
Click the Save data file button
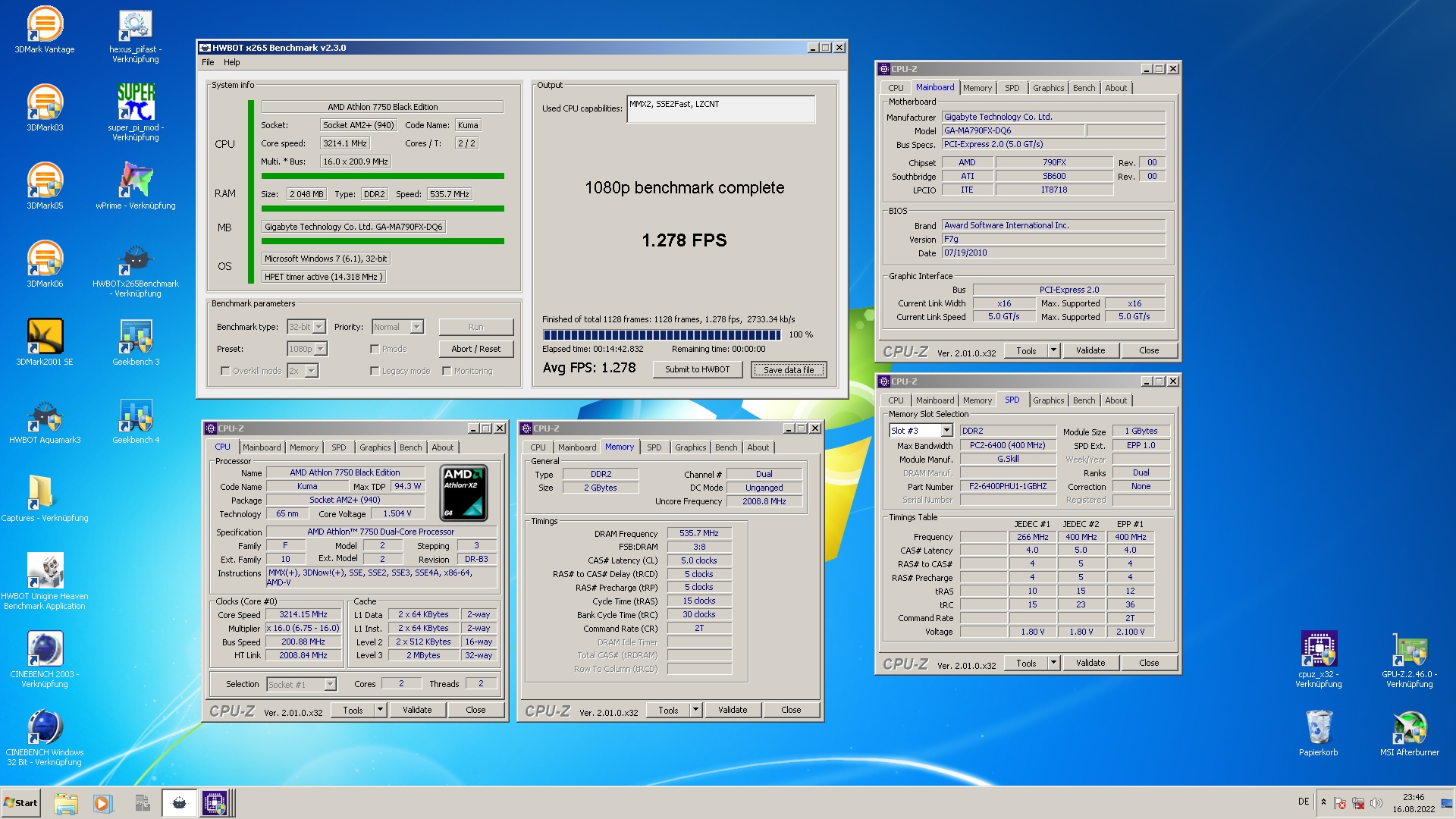789,370
